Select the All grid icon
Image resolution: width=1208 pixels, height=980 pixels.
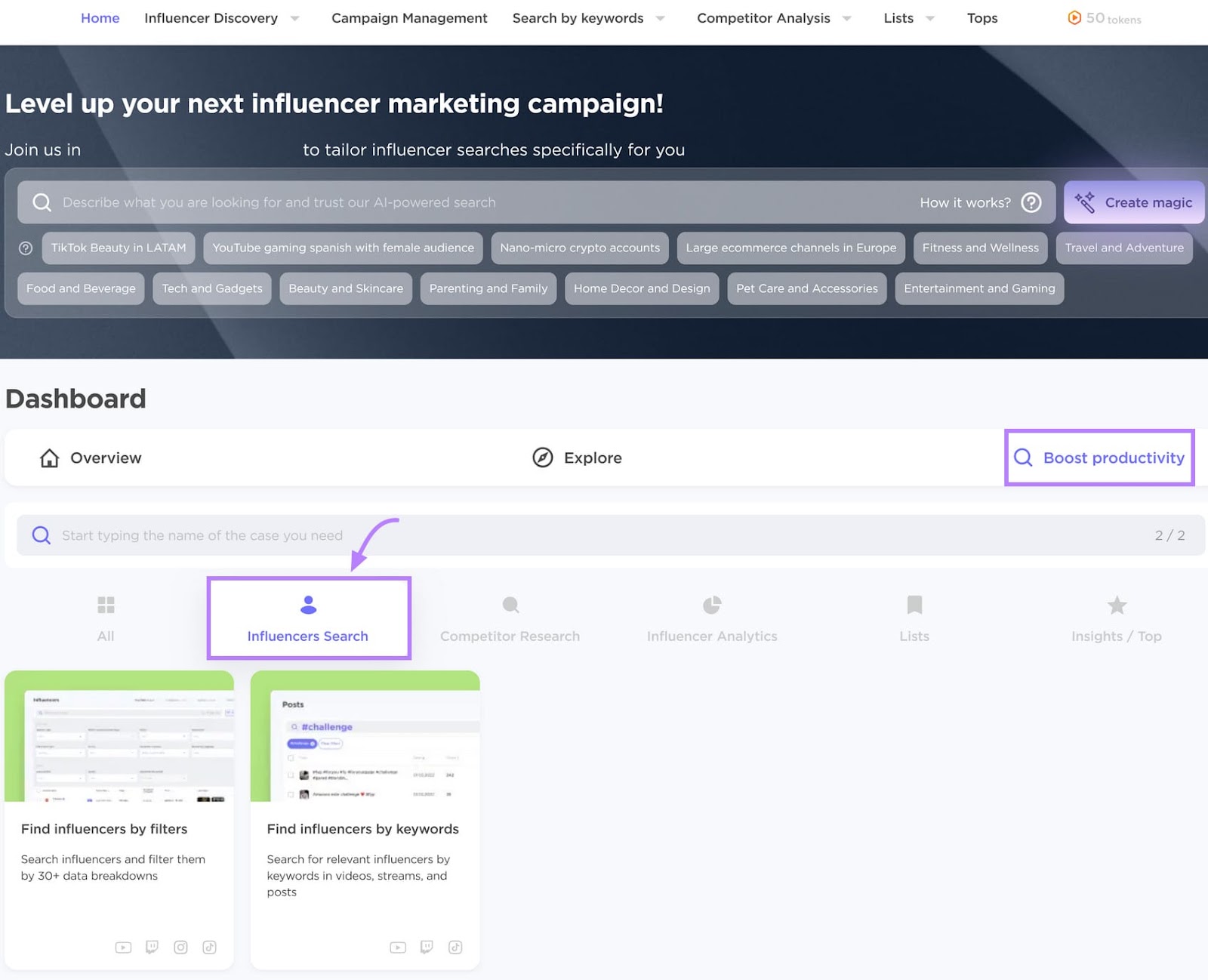coord(106,604)
